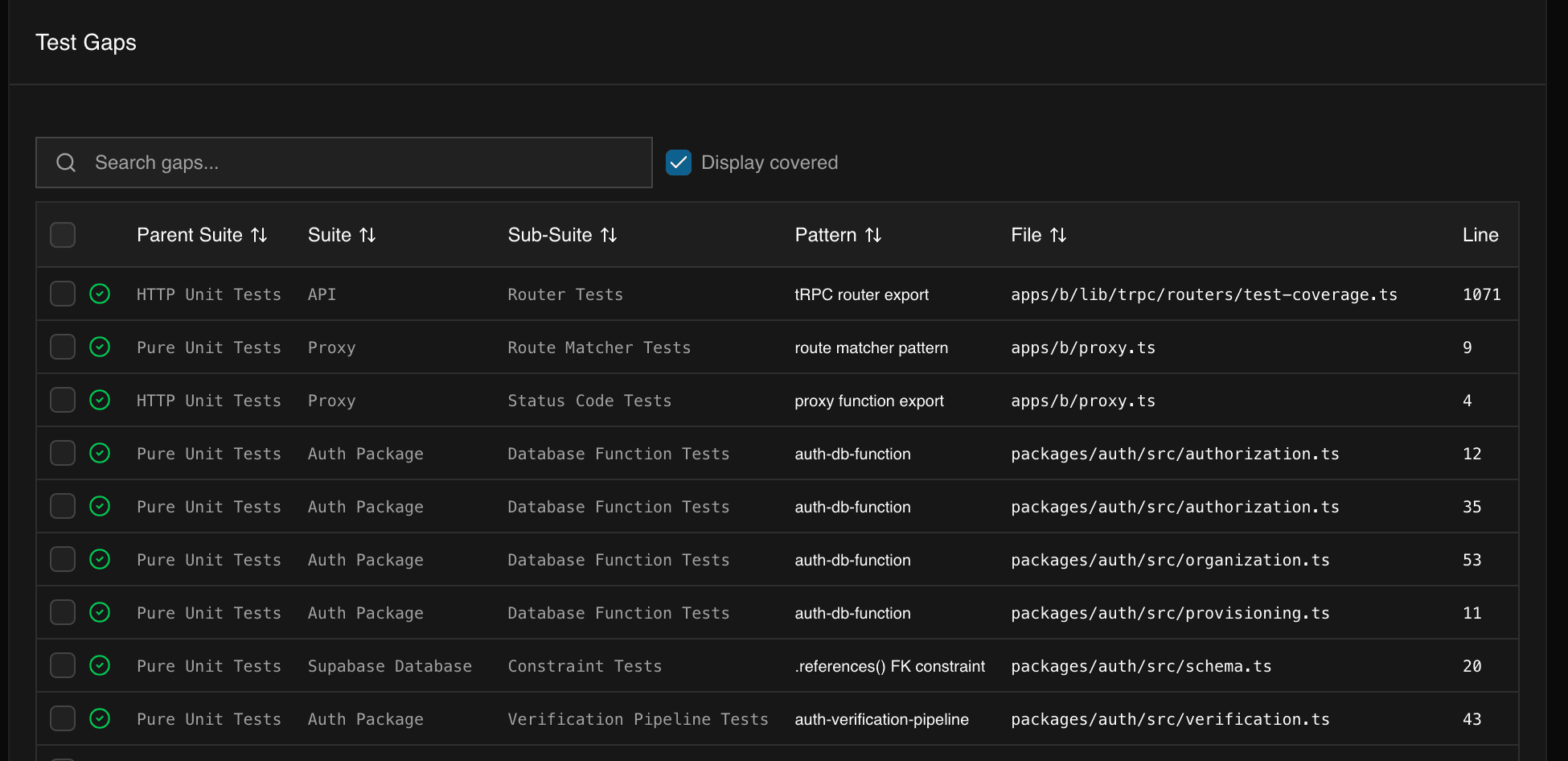Toggle sorting on the Sub-Suite column
Viewport: 1568px width, 761px height.
(x=610, y=235)
